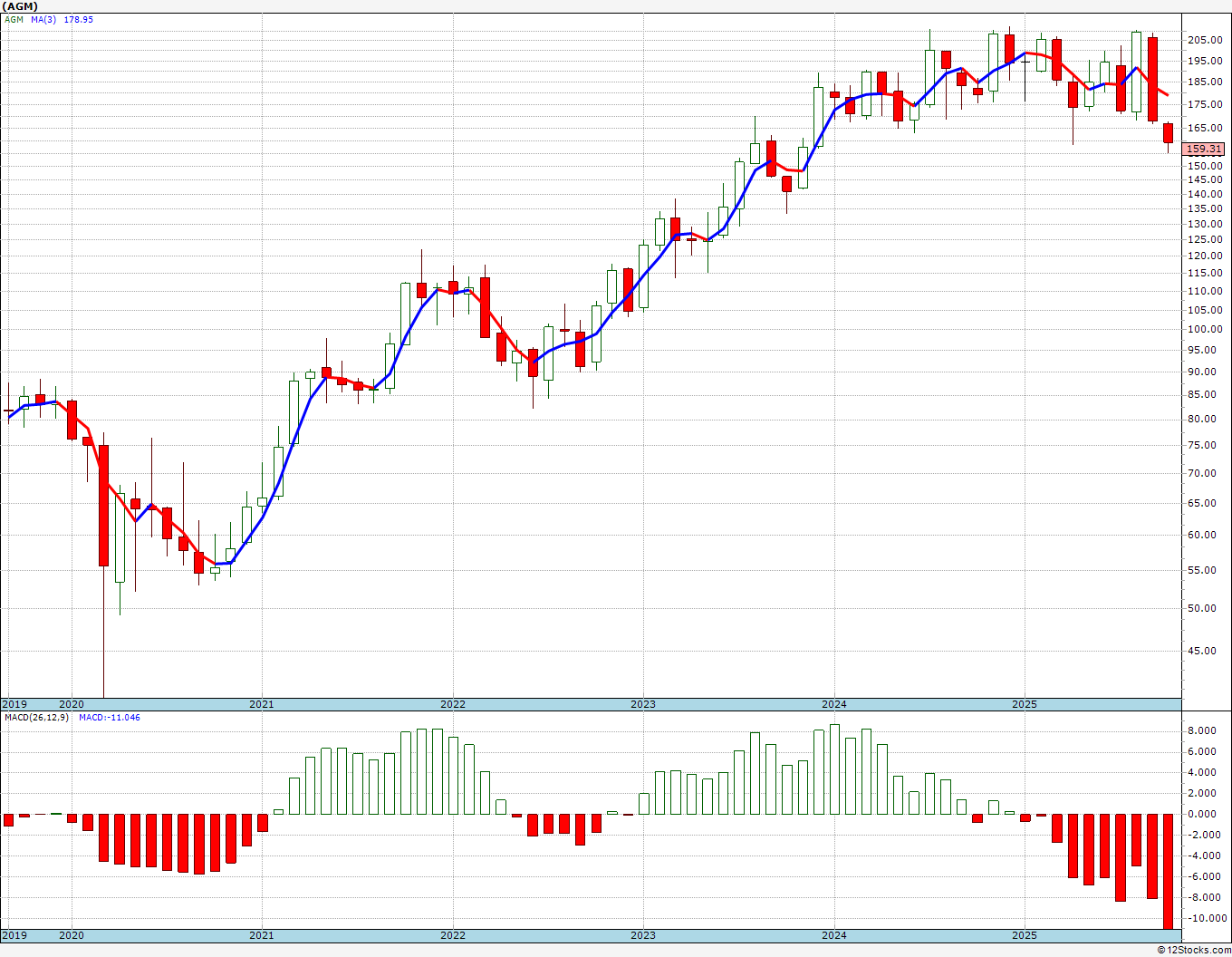1232x957 pixels.
Task: Click 2019 on the price chart time axis
Action: click(14, 704)
